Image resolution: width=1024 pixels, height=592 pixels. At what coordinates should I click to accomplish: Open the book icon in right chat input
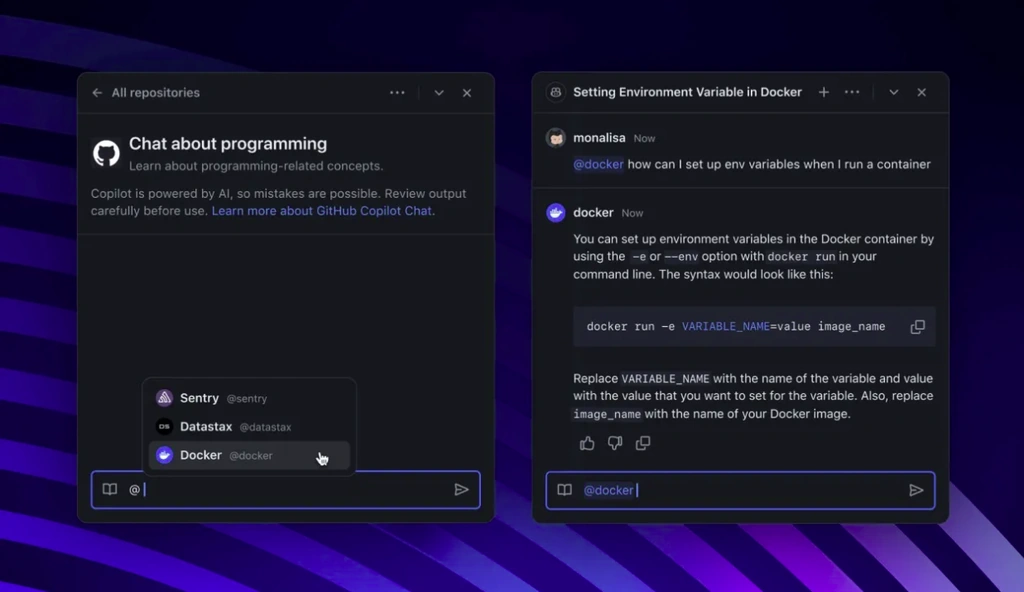(x=564, y=490)
